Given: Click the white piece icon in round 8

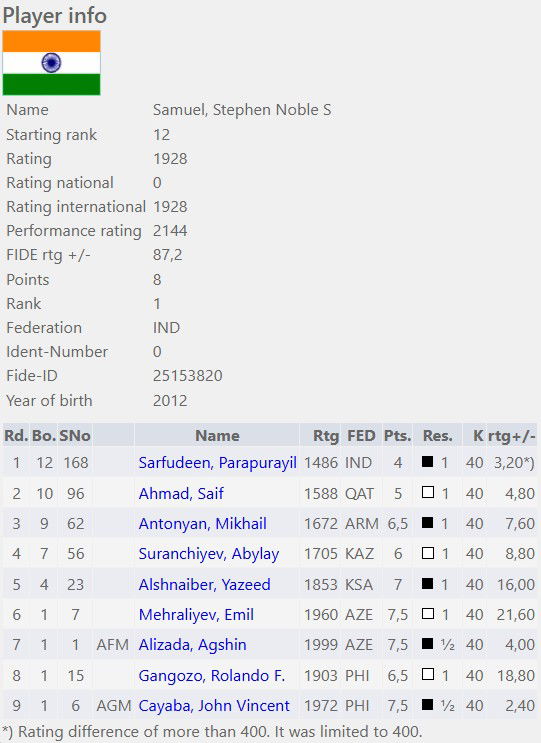Looking at the screenshot, I should point(428,674).
